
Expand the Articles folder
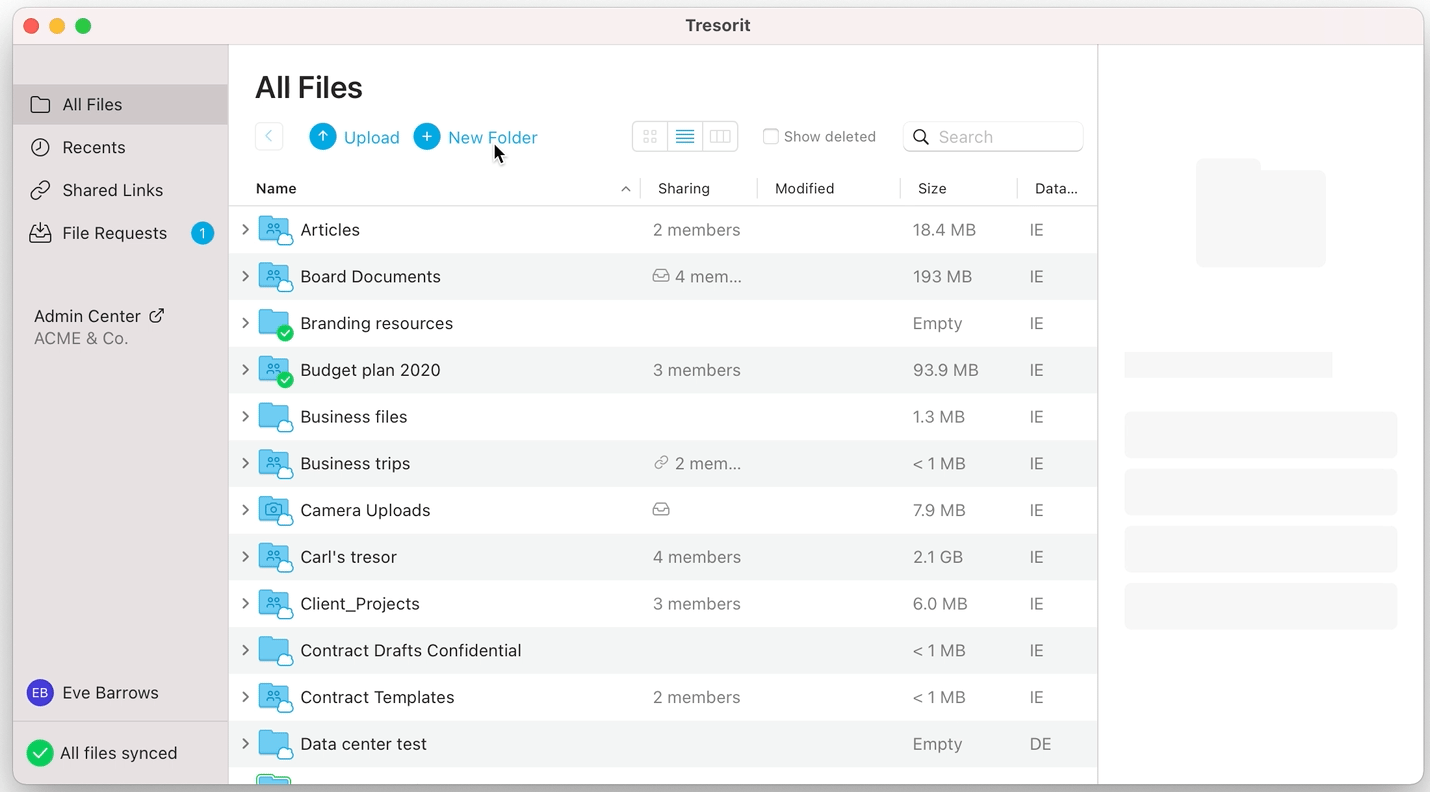[245, 230]
